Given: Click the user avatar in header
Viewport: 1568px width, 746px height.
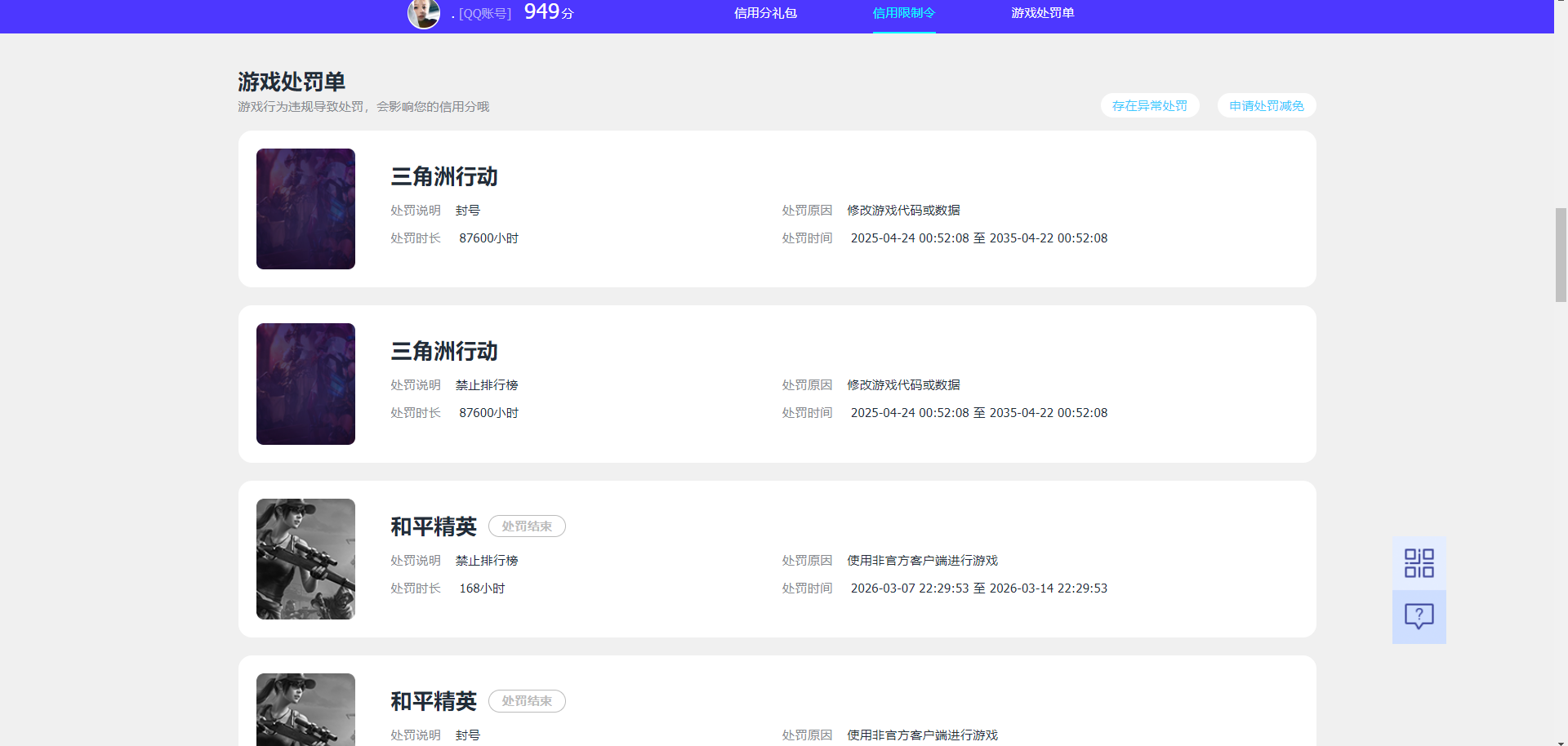Looking at the screenshot, I should pyautogui.click(x=424, y=13).
